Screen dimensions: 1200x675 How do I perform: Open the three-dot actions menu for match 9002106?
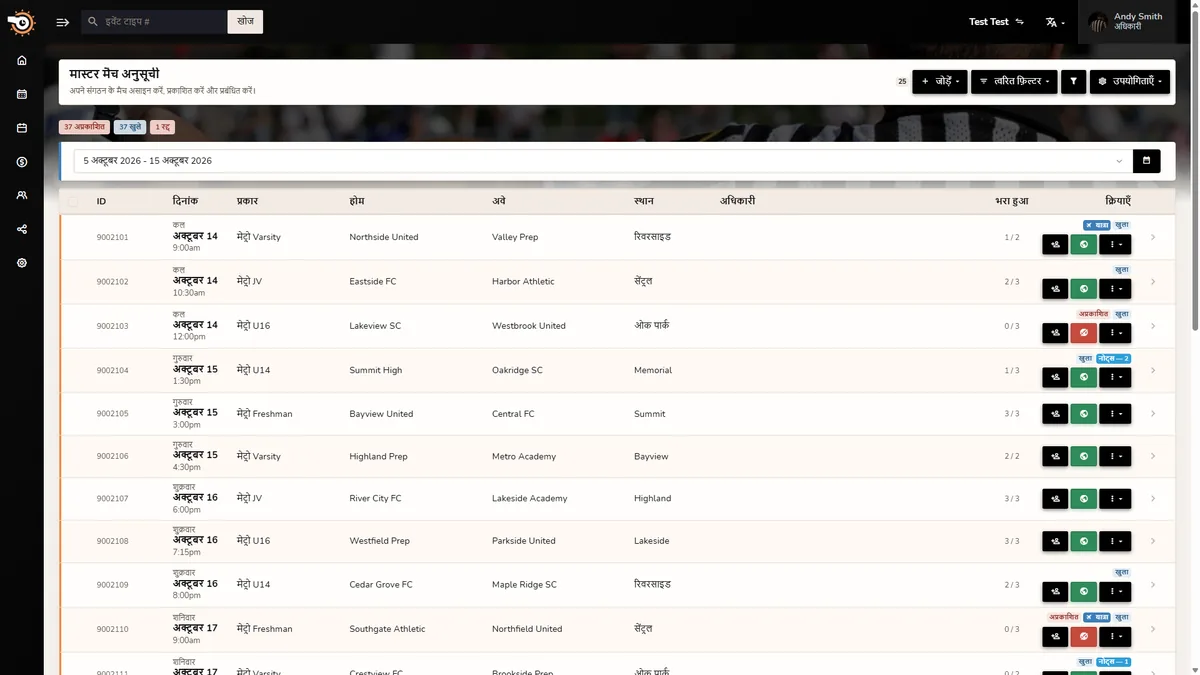tap(1115, 456)
